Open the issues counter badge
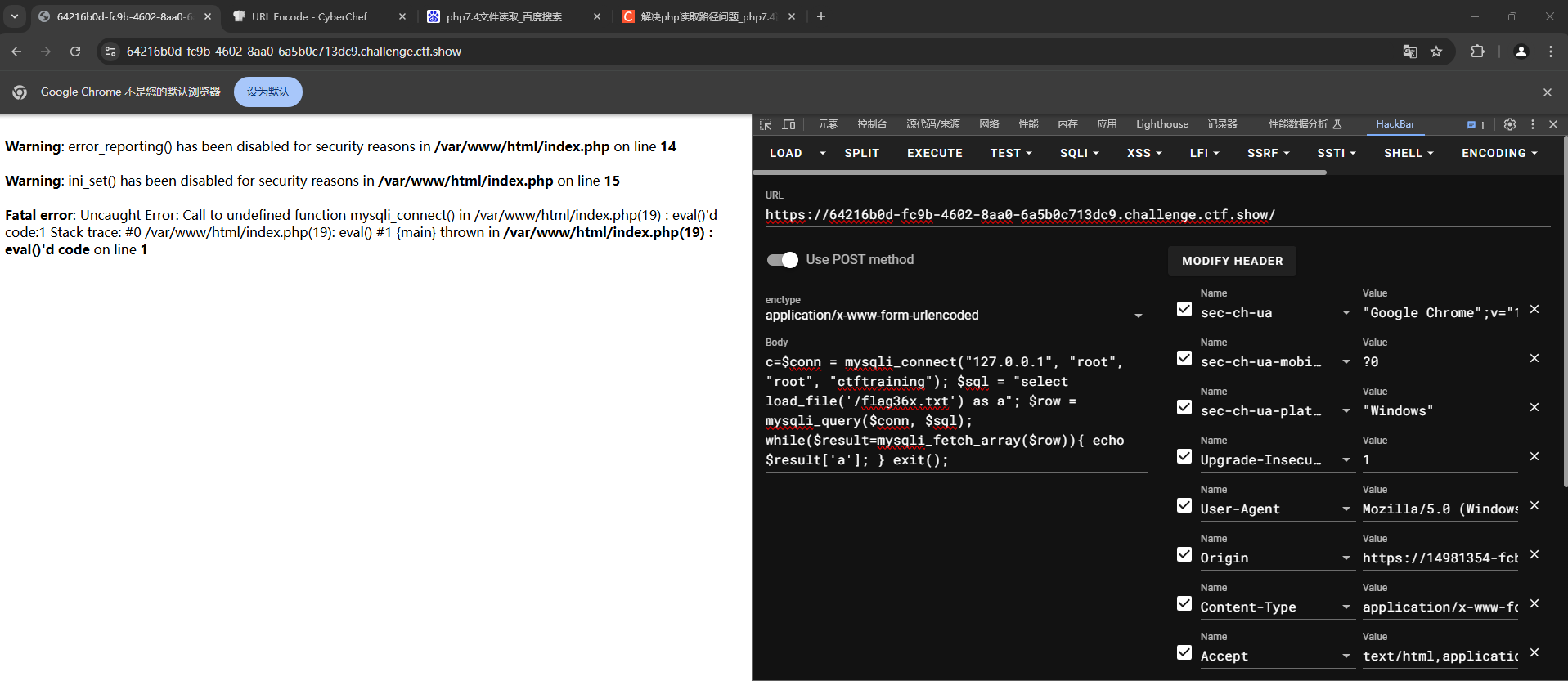 1476,125
